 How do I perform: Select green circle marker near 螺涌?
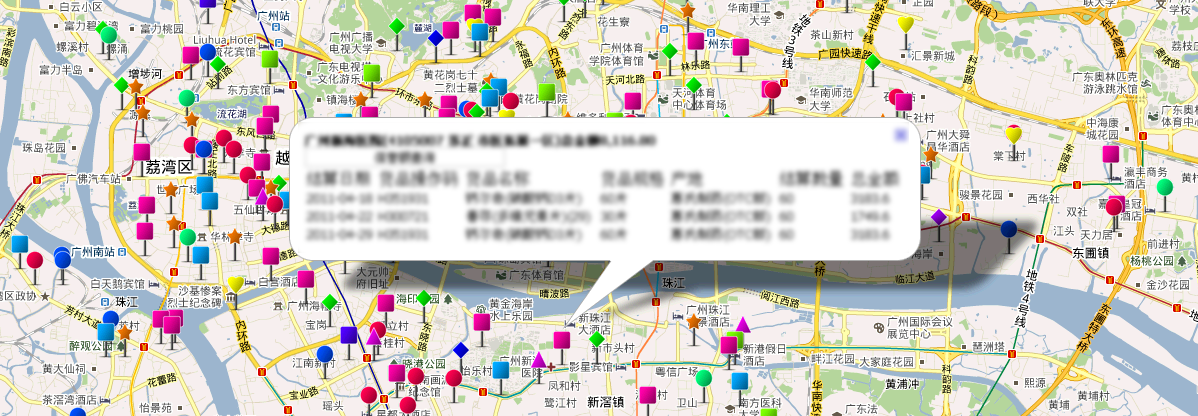pos(108,35)
